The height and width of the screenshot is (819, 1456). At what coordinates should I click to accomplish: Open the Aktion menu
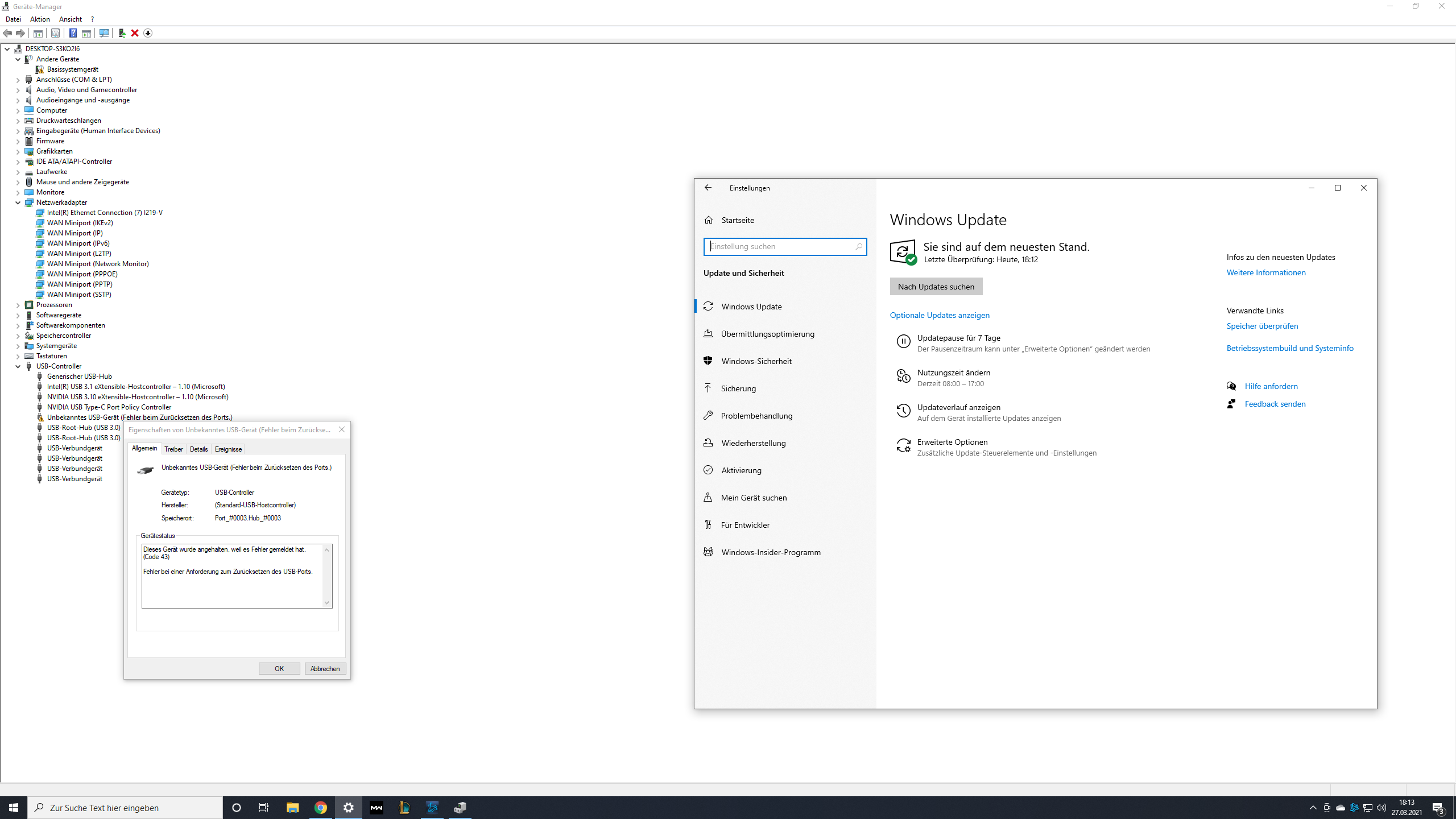click(x=40, y=19)
